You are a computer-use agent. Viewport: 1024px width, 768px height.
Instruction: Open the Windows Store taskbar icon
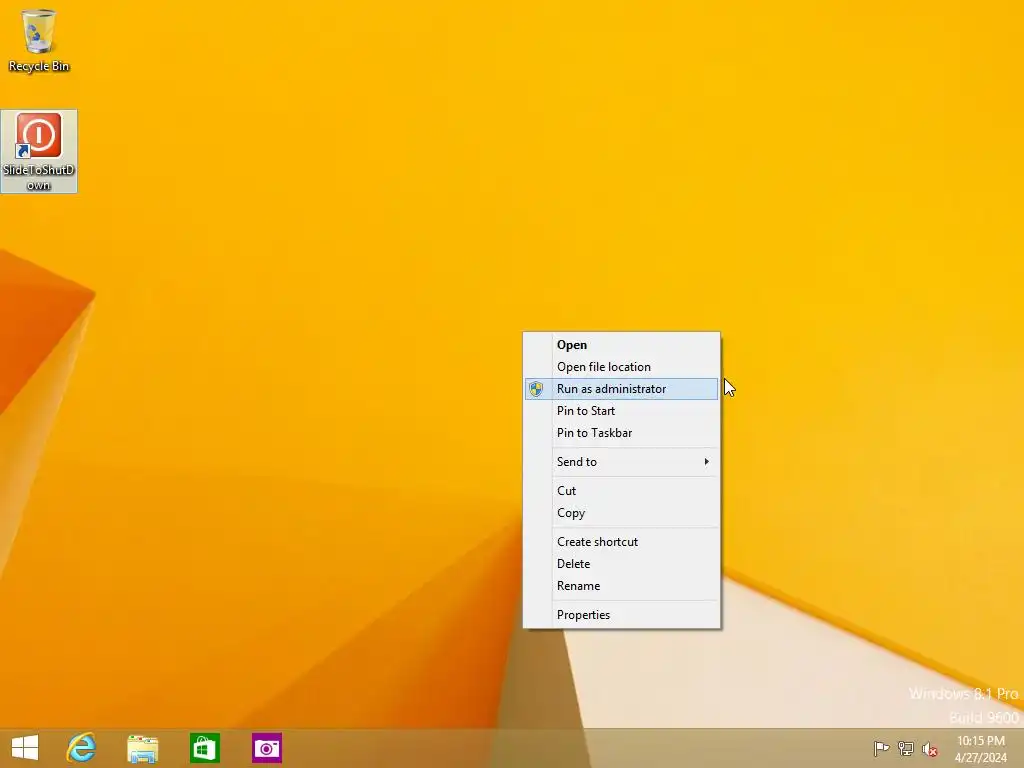[204, 748]
